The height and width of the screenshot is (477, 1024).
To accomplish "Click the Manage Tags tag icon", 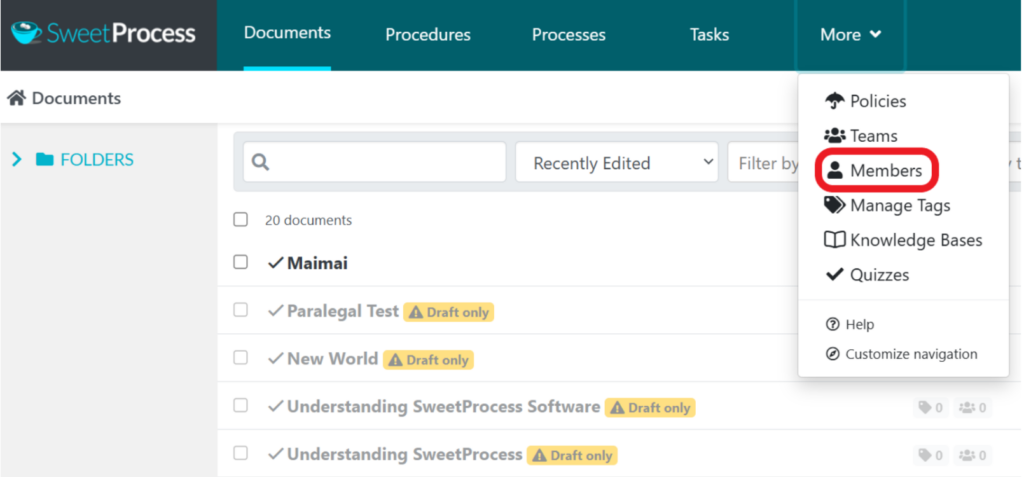I will (x=835, y=205).
